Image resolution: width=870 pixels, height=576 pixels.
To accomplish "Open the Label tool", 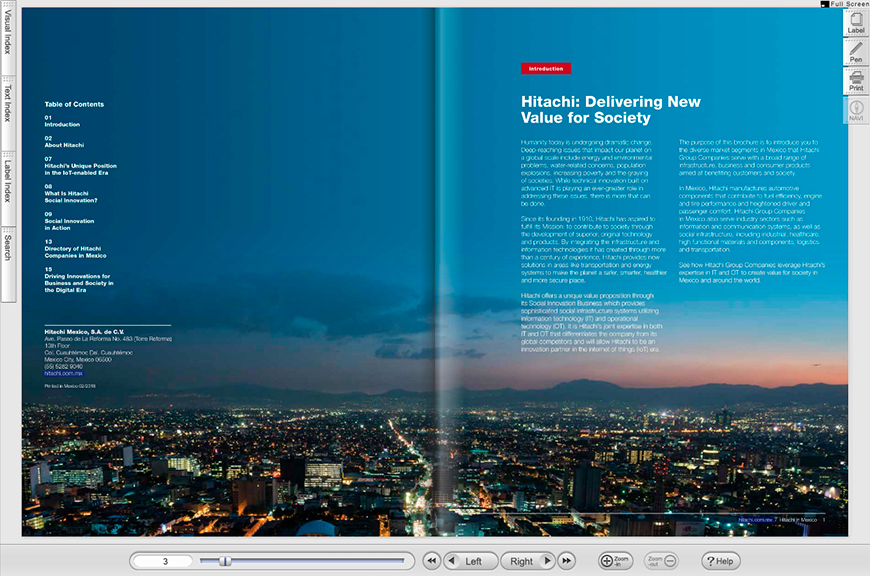I will point(856,23).
